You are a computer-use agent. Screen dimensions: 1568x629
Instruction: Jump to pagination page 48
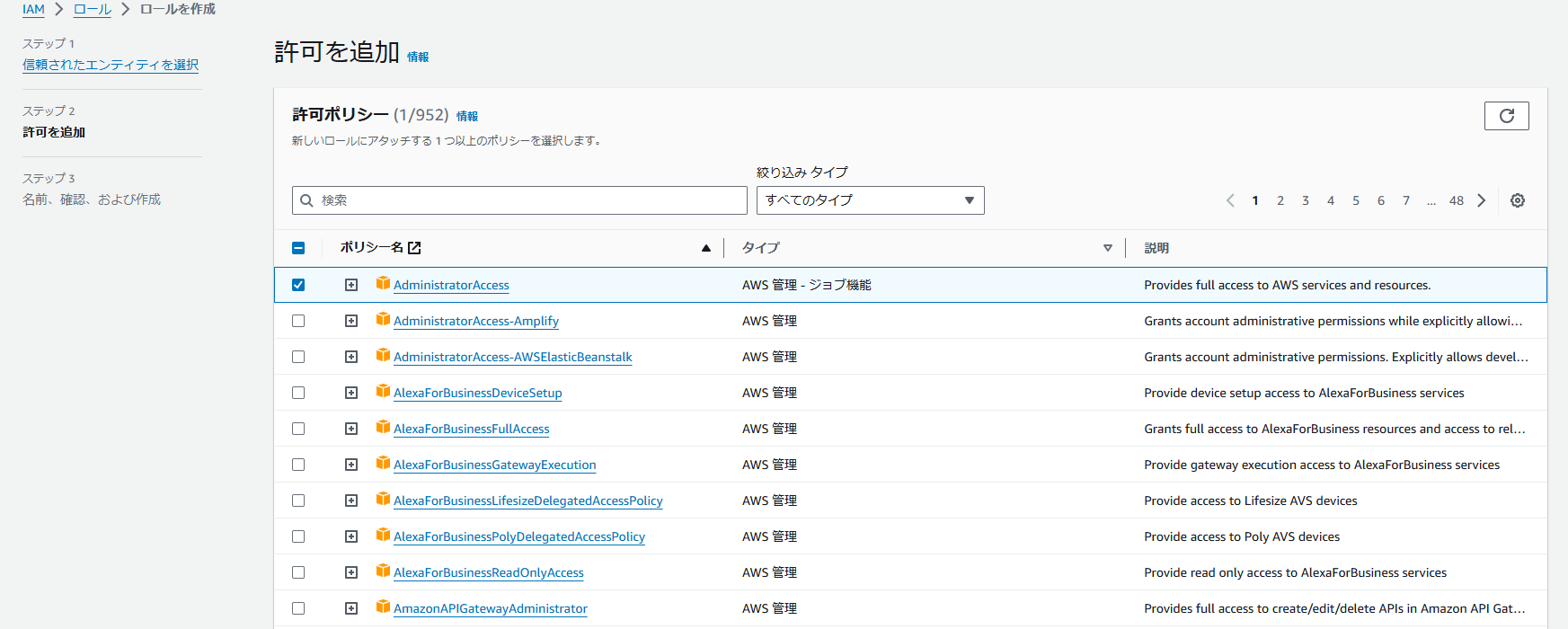(1457, 200)
